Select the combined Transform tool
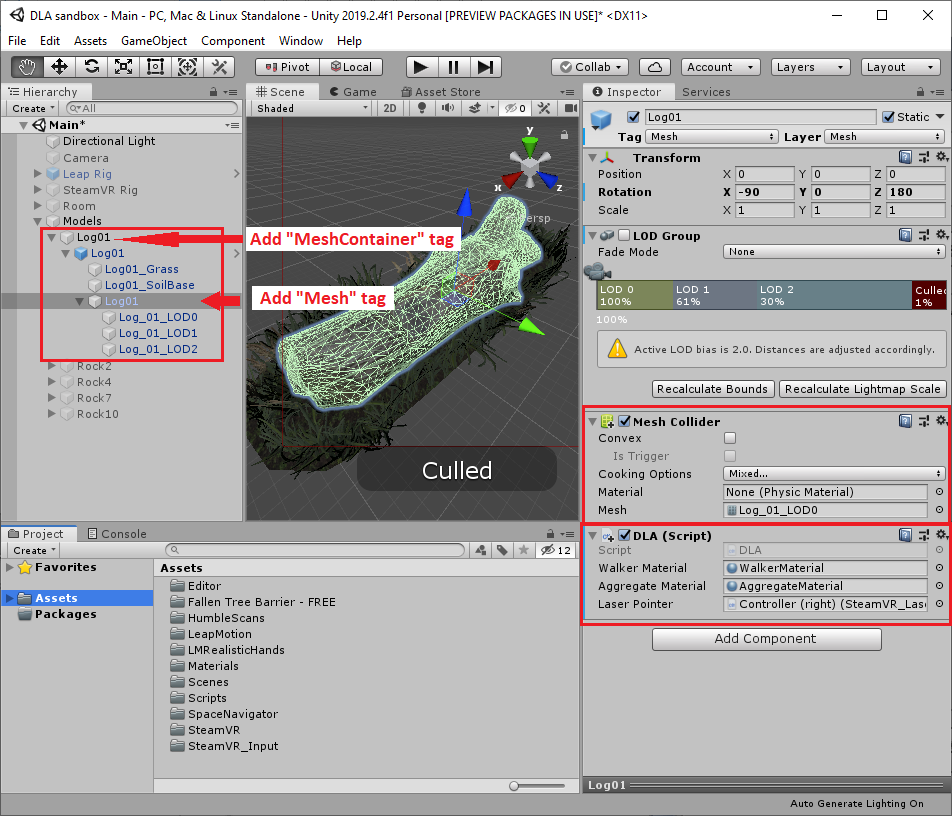 pyautogui.click(x=187, y=67)
